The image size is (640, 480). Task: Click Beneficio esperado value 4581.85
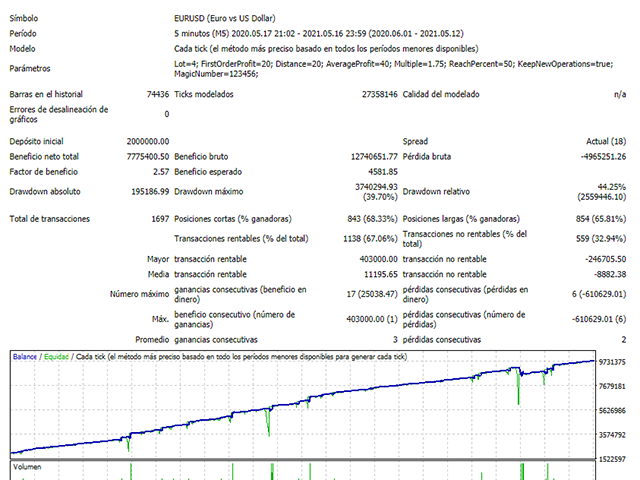383,172
